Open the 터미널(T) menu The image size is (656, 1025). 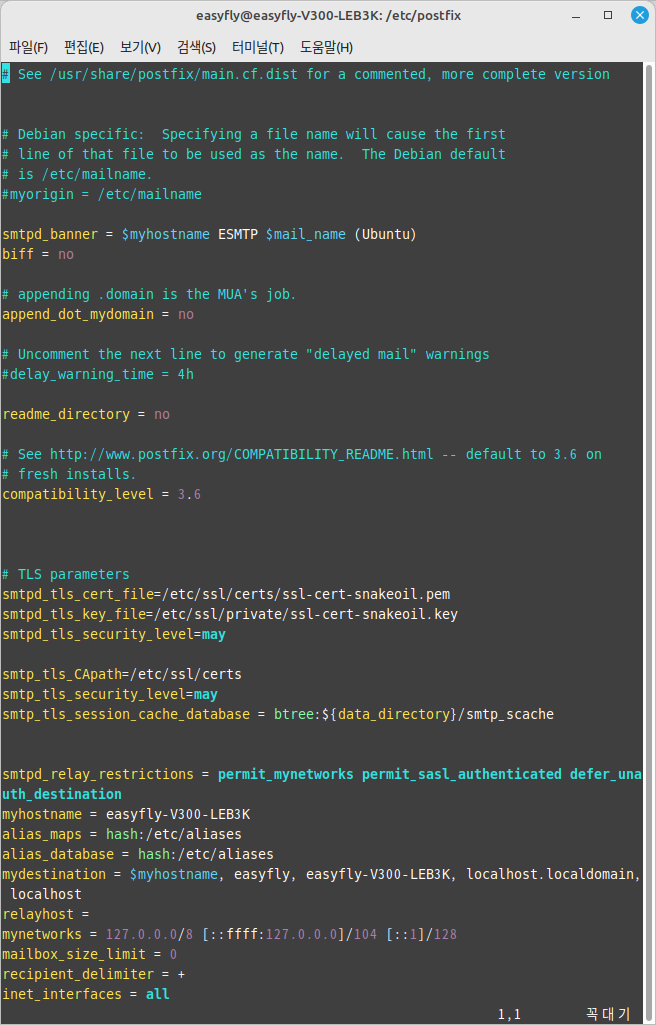[257, 47]
